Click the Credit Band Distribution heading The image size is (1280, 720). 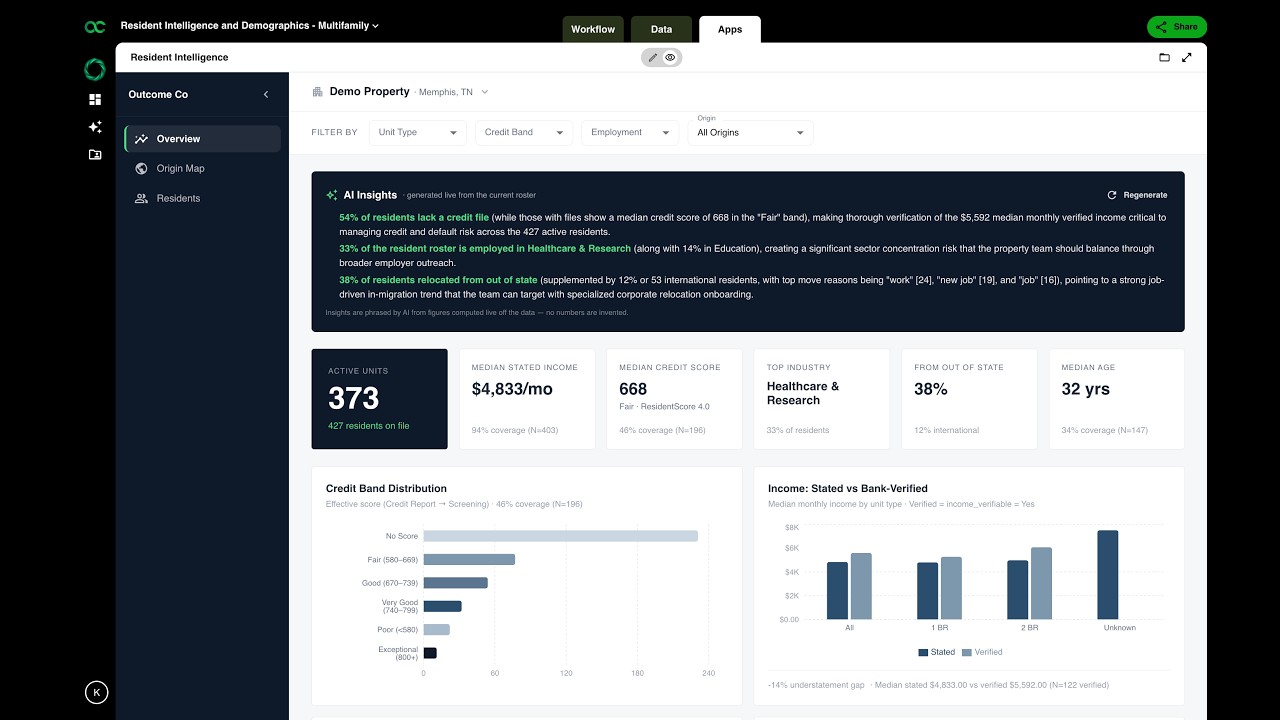tap(386, 489)
